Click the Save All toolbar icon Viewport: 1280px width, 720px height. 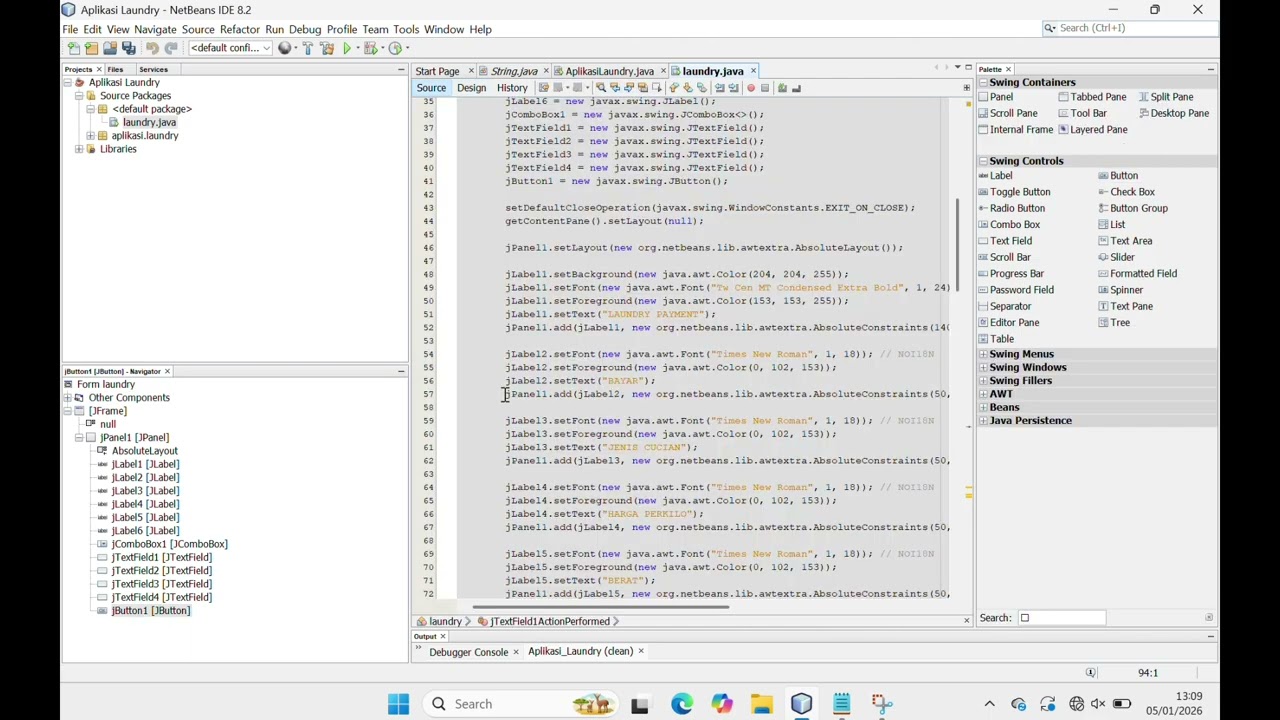point(129,48)
